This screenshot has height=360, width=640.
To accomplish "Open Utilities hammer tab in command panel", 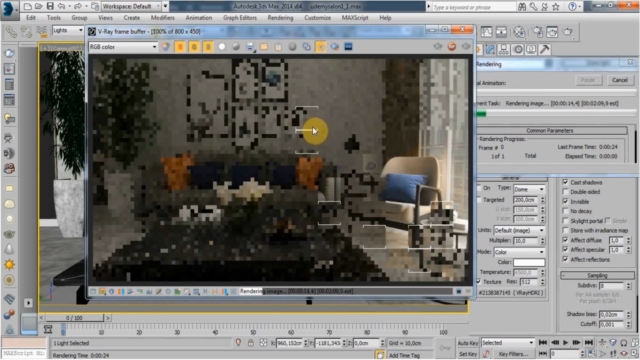I will 544,49.
